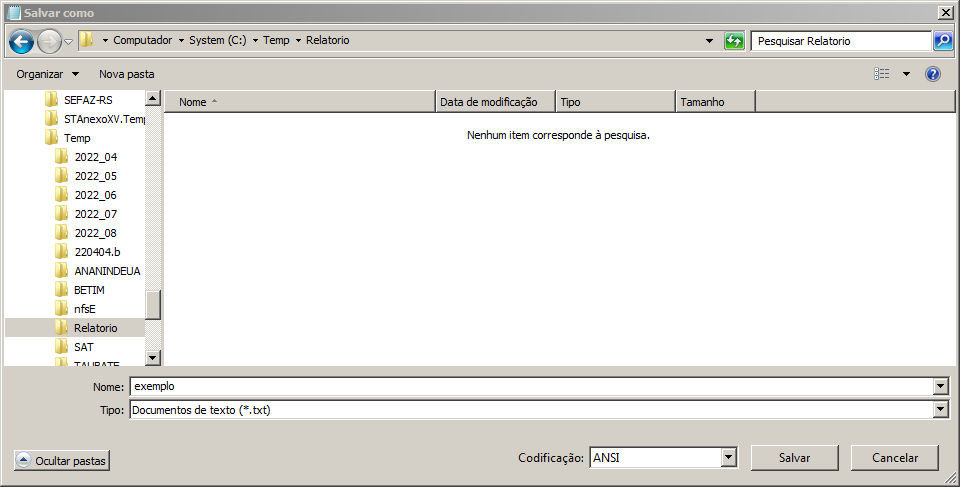960x487 pixels.
Task: Click the Notepad icon in title bar
Action: 13,12
